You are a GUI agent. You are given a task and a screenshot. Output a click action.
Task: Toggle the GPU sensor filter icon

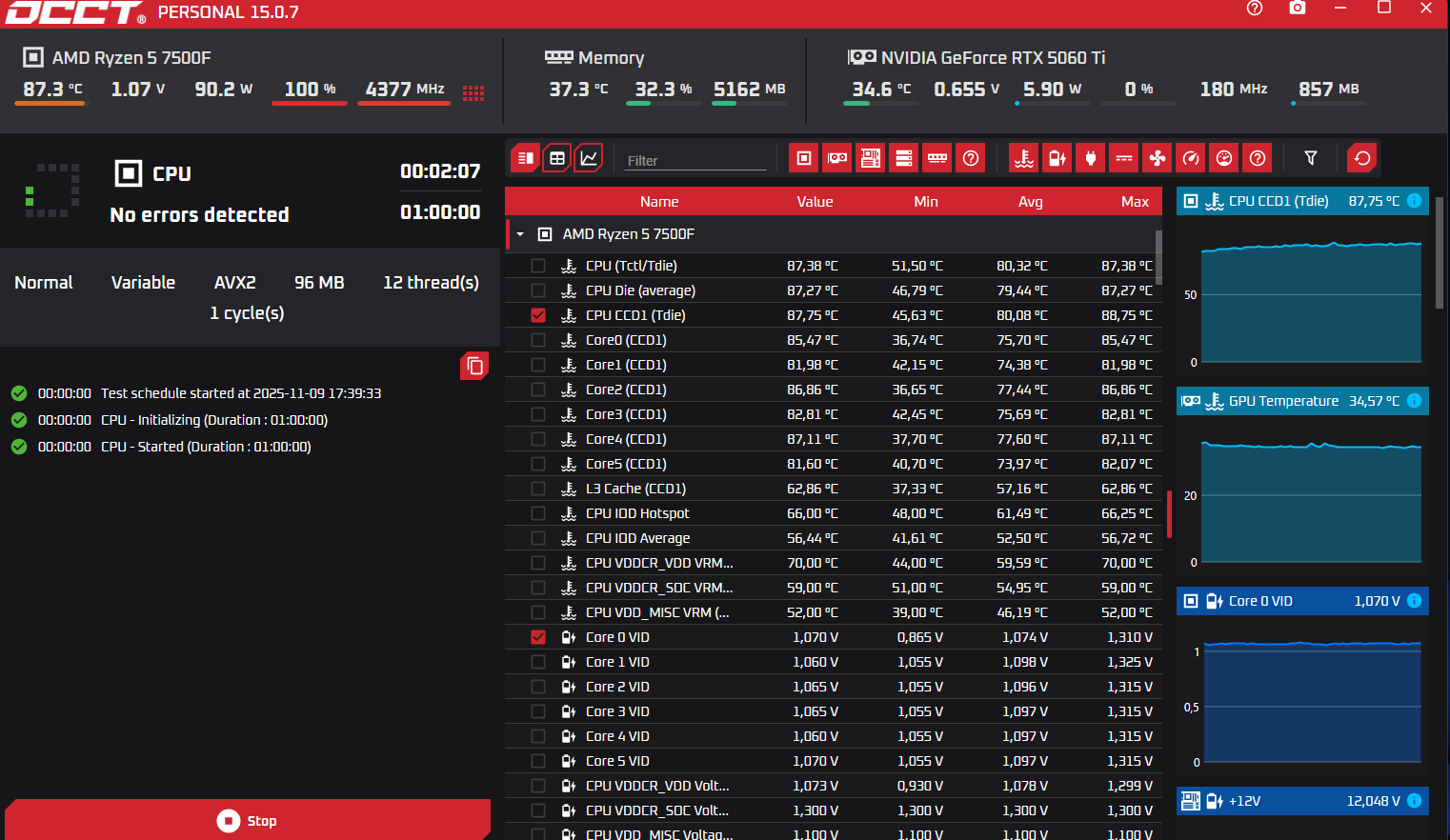coord(837,158)
